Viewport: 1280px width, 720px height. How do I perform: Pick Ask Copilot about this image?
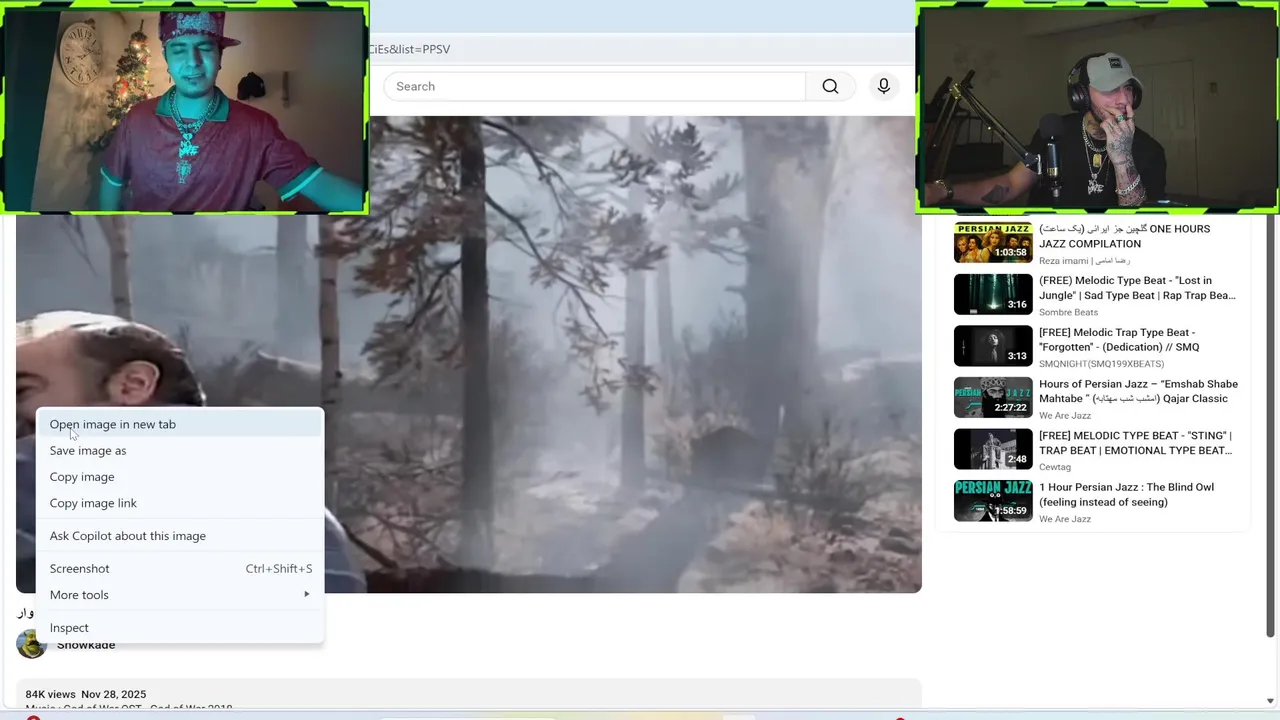point(180,536)
